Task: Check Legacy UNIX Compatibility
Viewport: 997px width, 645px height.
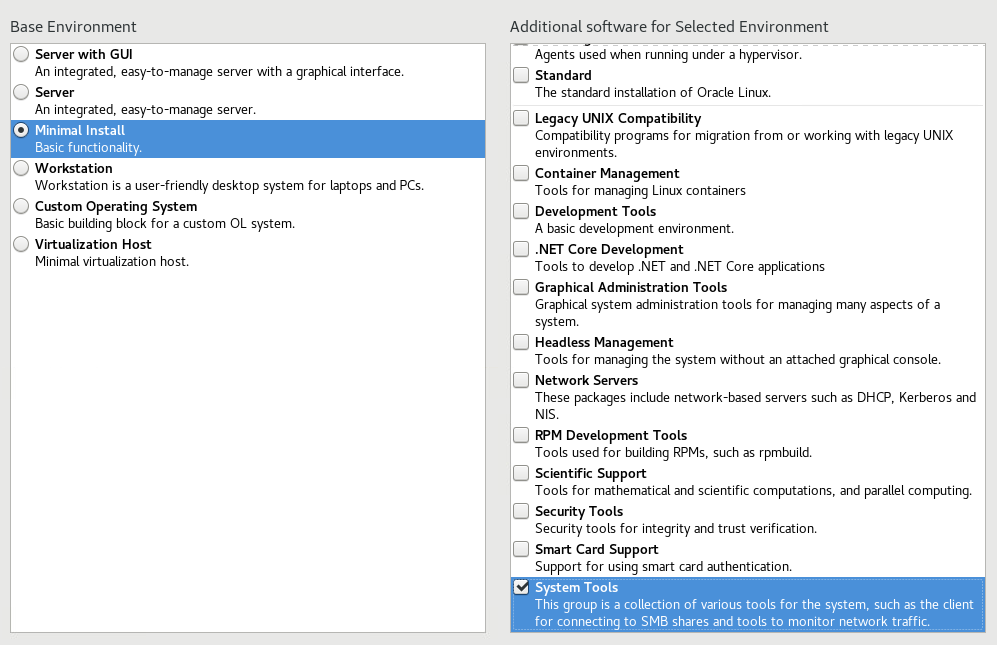Action: tap(521, 117)
